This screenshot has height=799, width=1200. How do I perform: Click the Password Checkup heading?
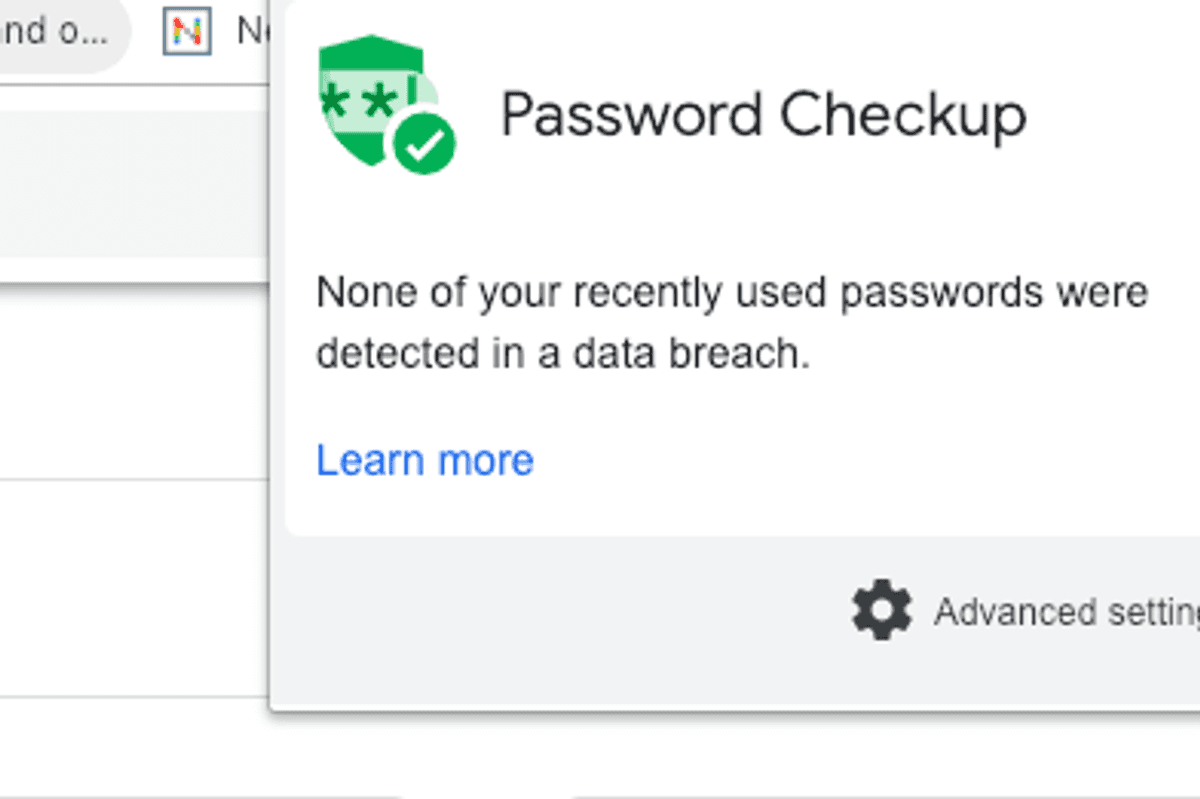pos(765,113)
